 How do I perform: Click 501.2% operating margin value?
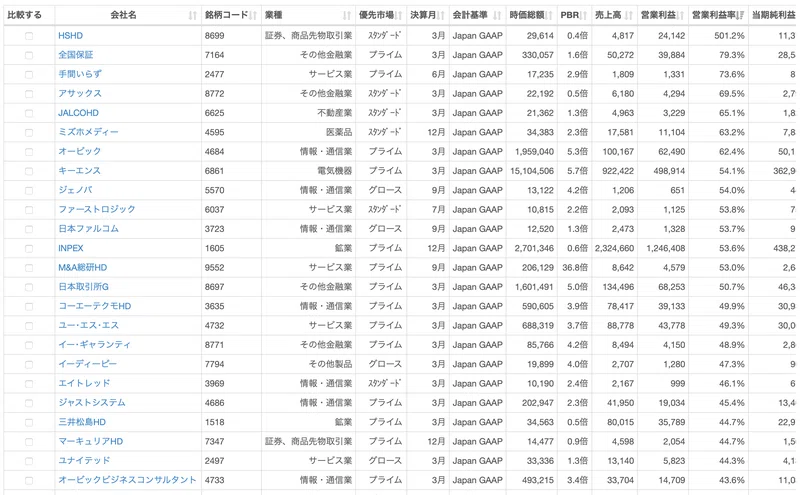coord(730,36)
